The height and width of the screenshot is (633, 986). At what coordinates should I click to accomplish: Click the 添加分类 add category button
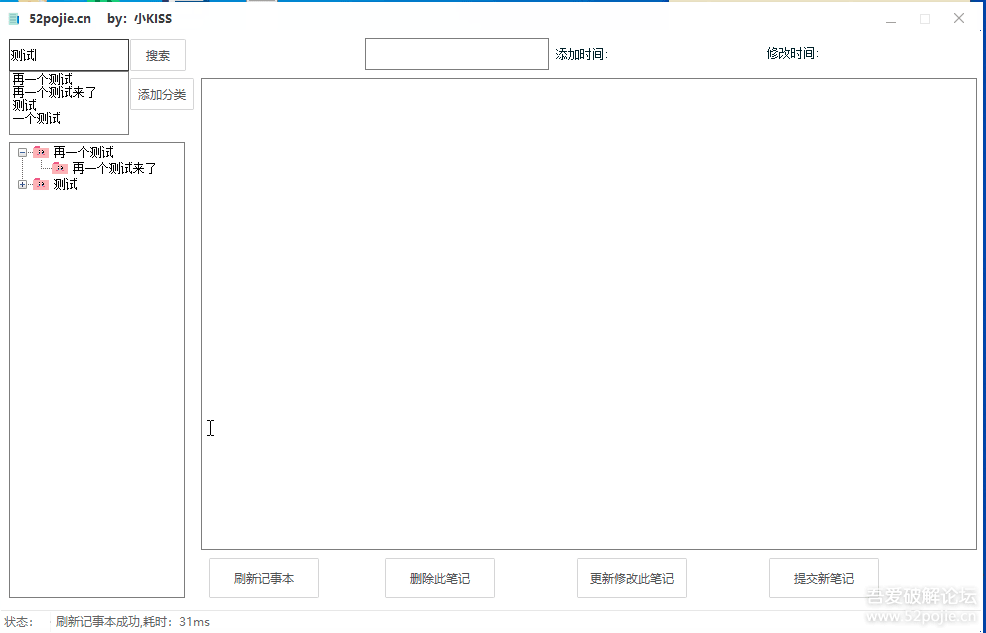click(162, 94)
